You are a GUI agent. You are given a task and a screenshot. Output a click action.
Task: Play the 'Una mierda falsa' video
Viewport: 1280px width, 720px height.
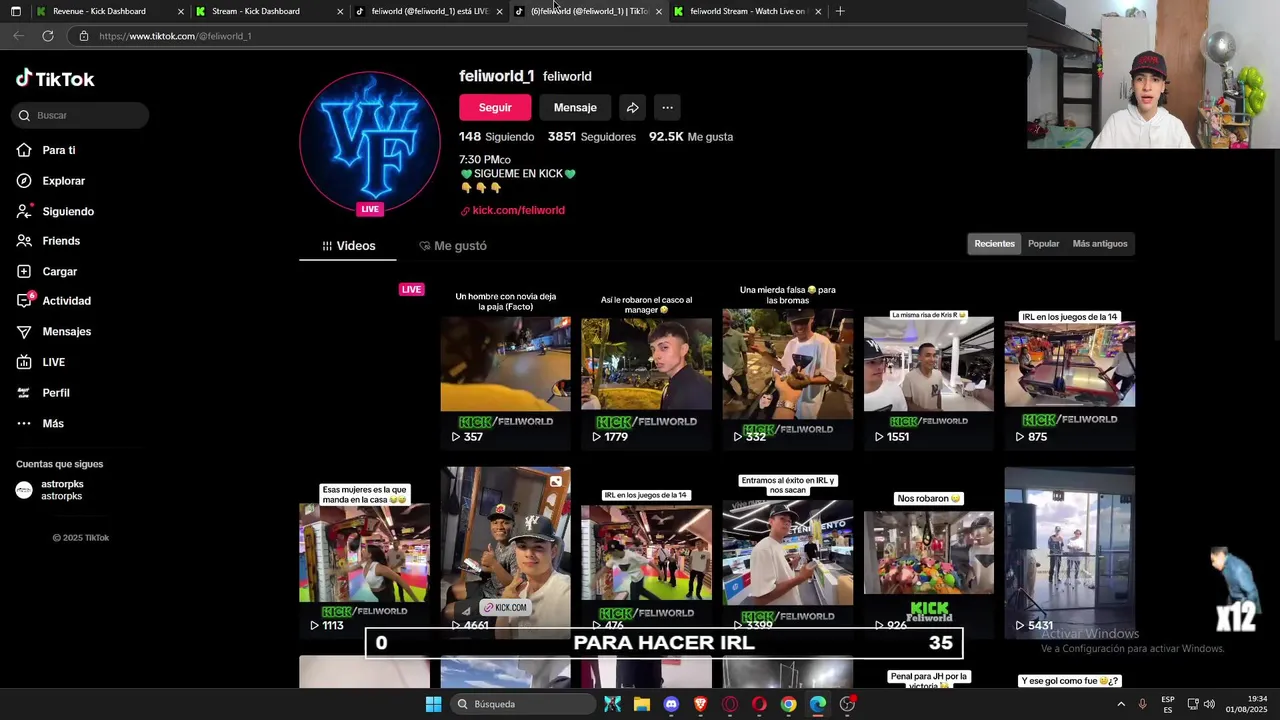pyautogui.click(x=787, y=364)
